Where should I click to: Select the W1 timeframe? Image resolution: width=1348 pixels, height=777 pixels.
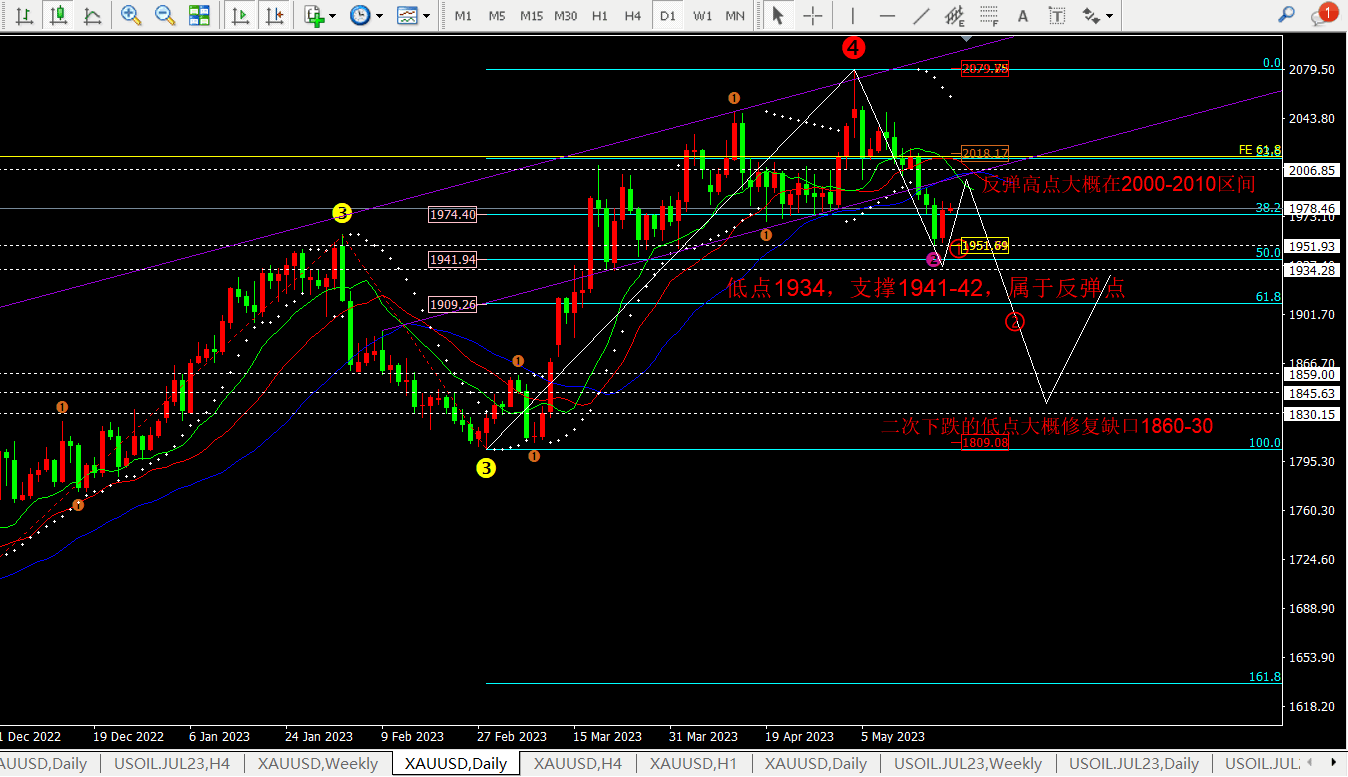click(702, 16)
